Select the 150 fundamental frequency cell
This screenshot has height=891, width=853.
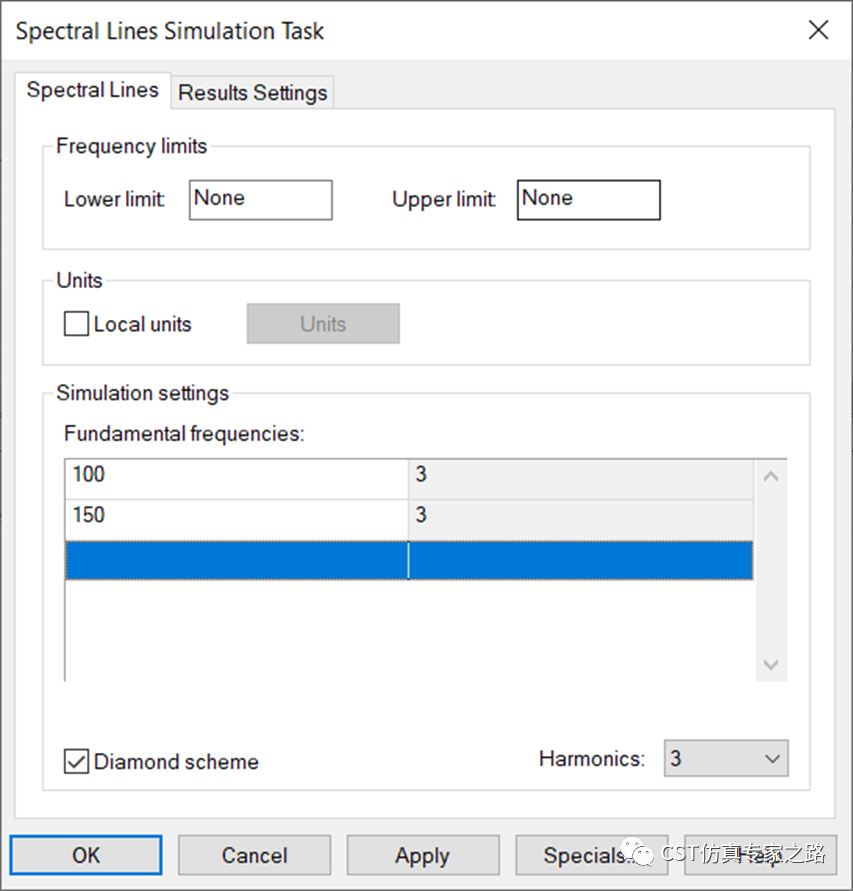point(236,516)
